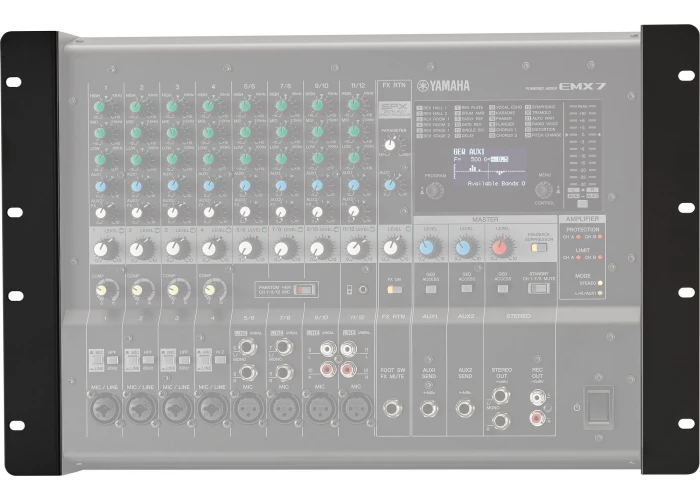The height and width of the screenshot is (500, 700).
Task: Click the AUX1 SEND output jack
Action: [428, 408]
